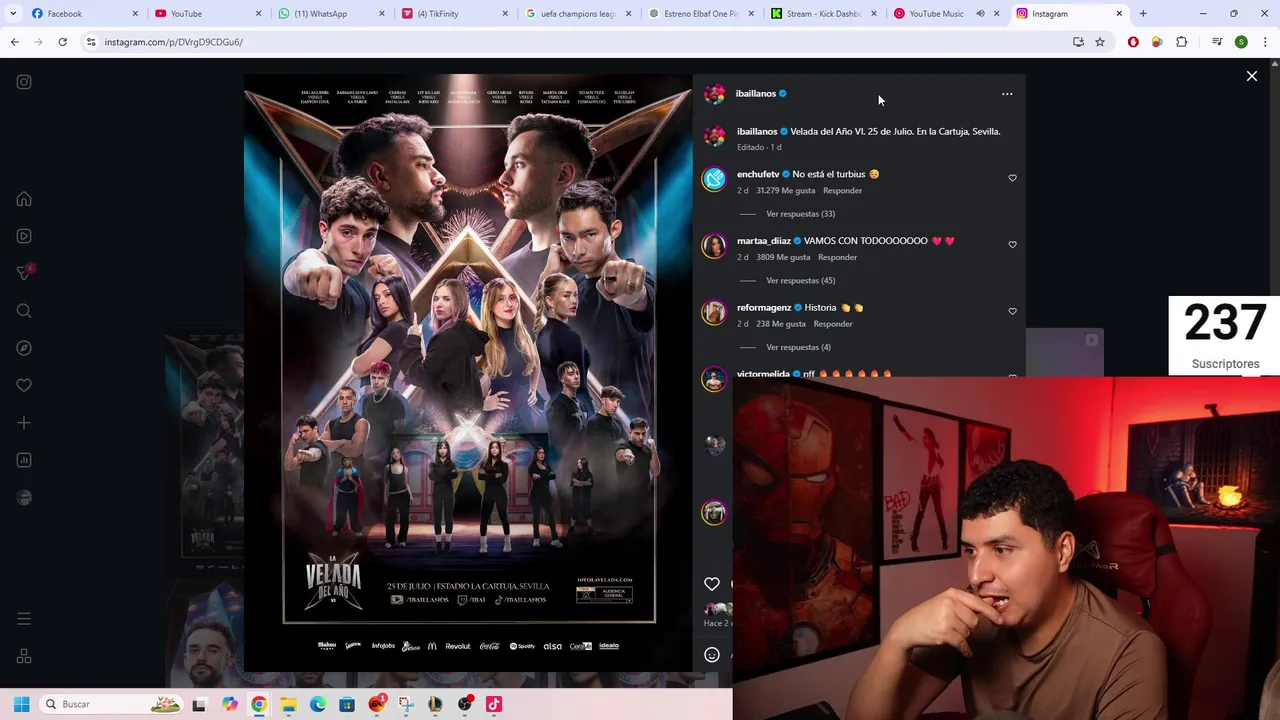This screenshot has width=1280, height=720.
Task: Open Reels from the Instagram sidebar
Action: [x=24, y=236]
